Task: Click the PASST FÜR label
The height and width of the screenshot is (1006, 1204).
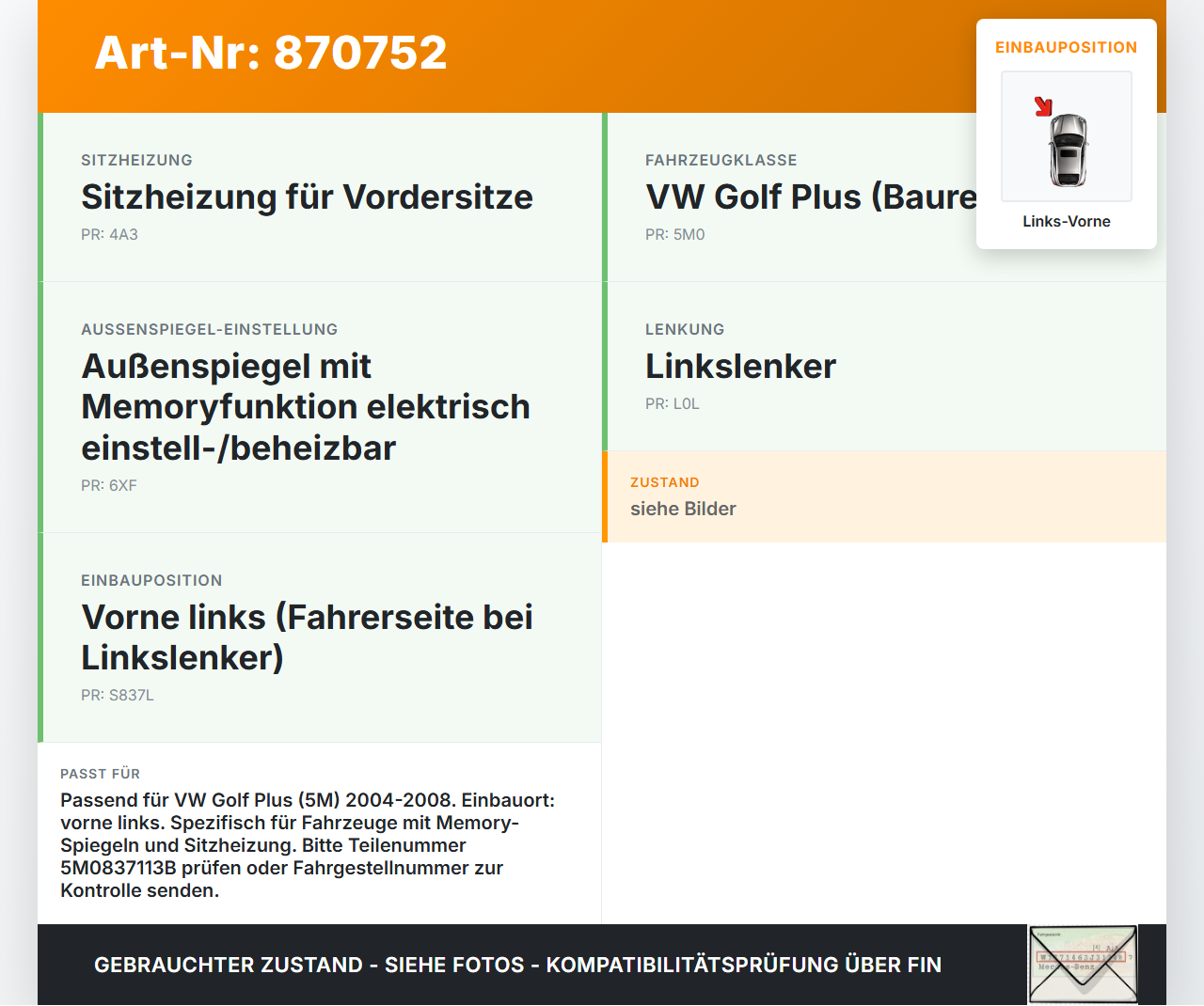Action: click(x=100, y=774)
